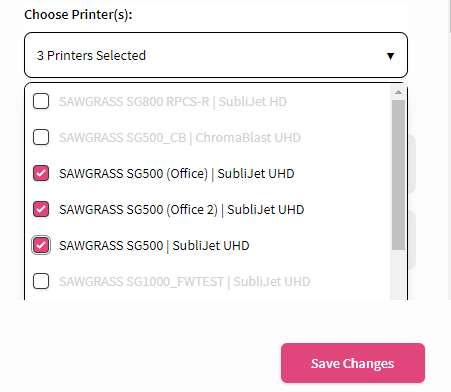Deselect the SG500 (Office 2) checkbox
Viewport: 451px width, 392px height.
(x=41, y=209)
